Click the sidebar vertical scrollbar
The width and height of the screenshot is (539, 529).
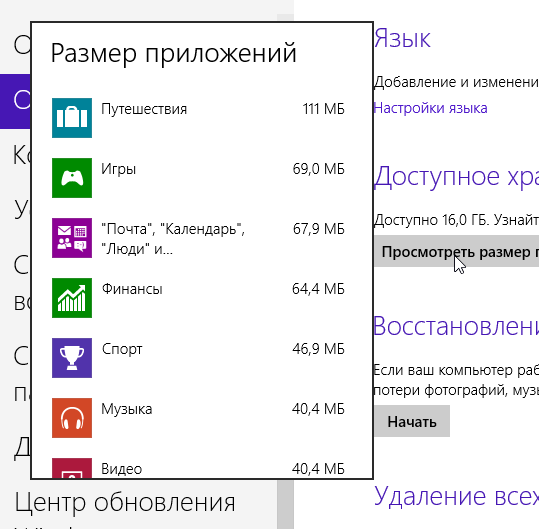click(x=285, y=505)
